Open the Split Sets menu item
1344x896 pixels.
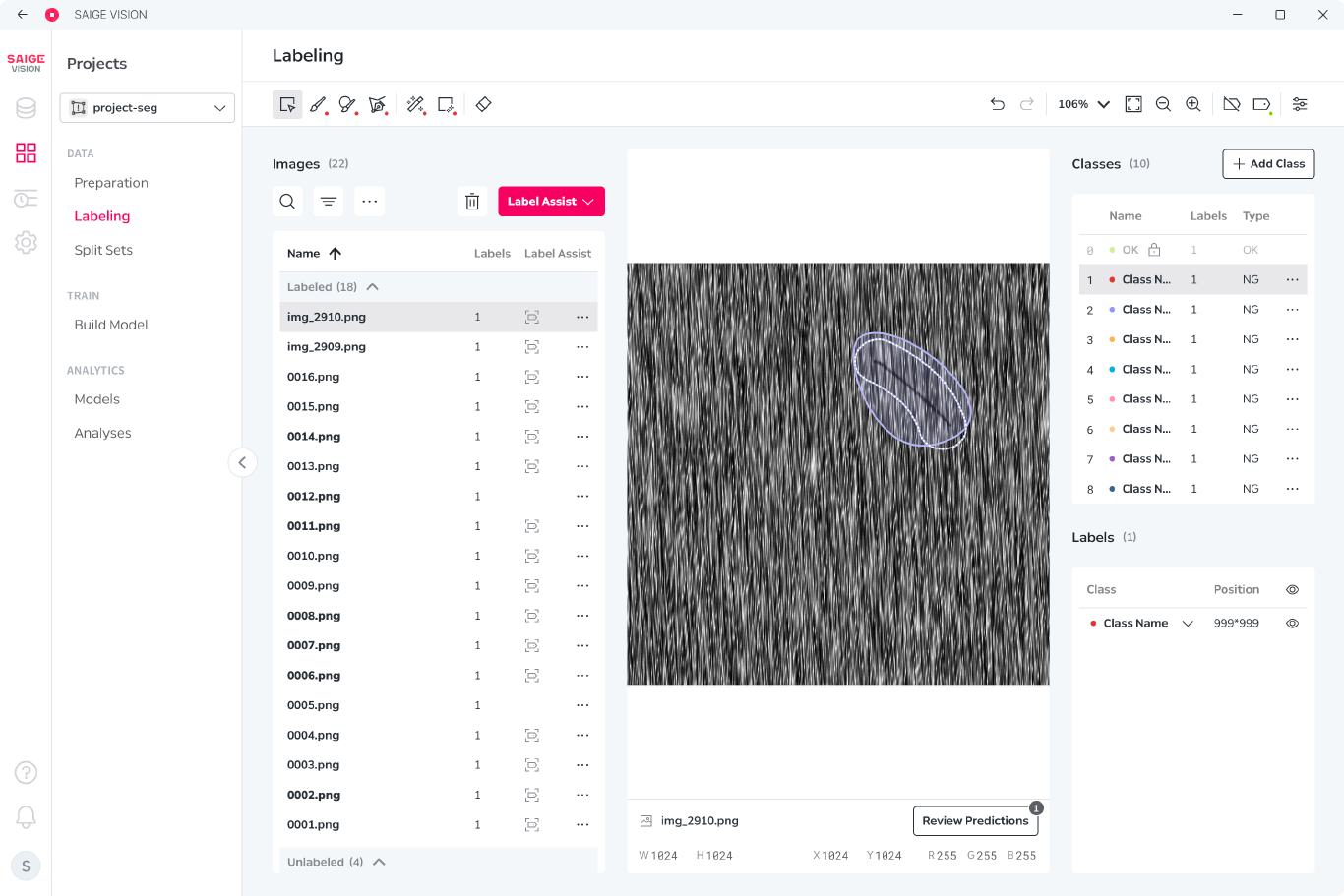point(103,250)
